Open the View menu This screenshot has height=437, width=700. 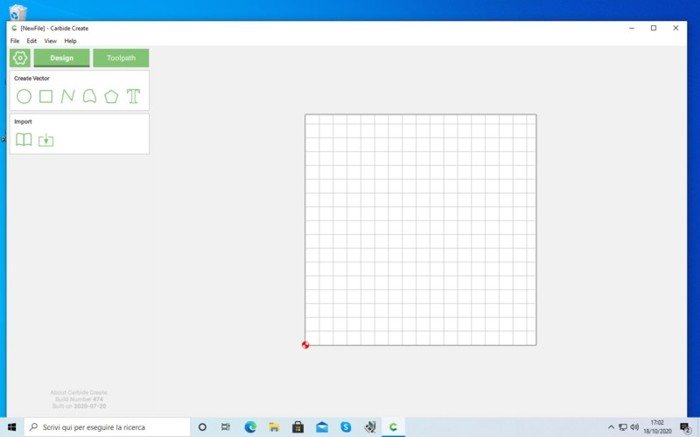click(50, 41)
